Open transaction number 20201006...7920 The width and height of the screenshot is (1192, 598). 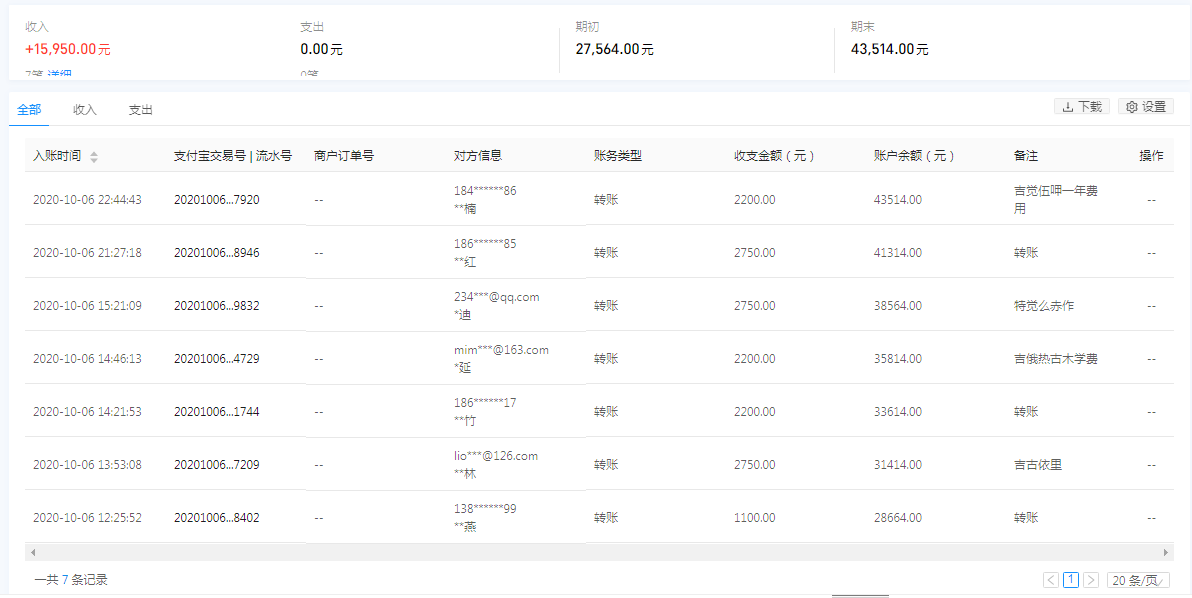pos(216,200)
